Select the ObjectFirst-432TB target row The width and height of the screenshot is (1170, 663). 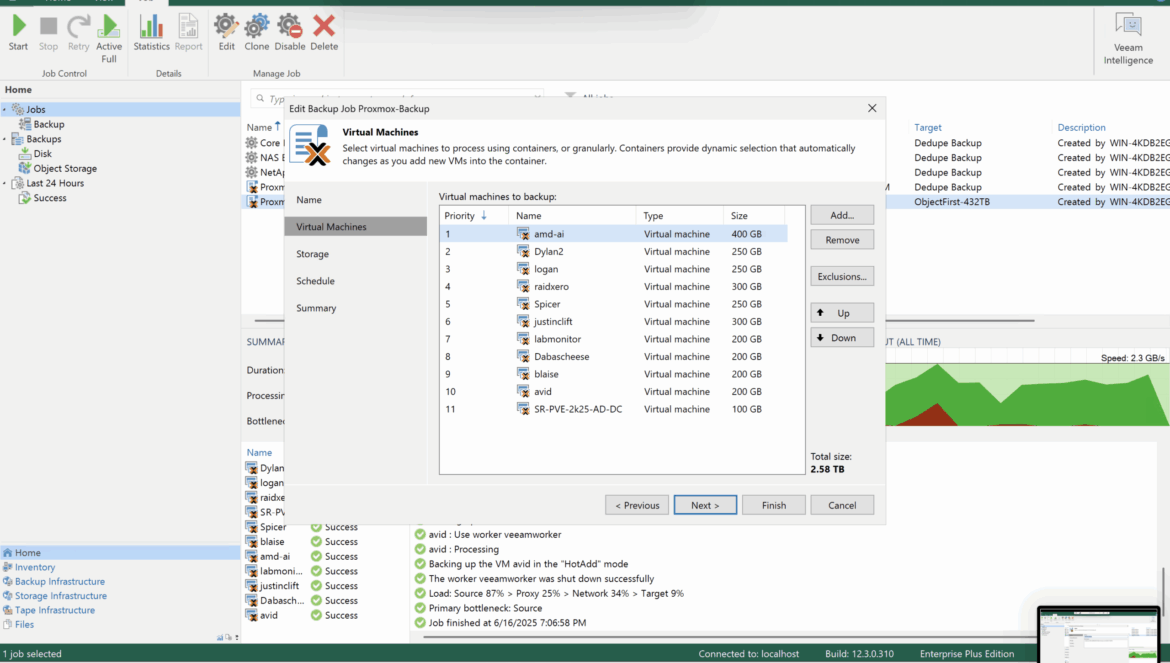coord(952,202)
